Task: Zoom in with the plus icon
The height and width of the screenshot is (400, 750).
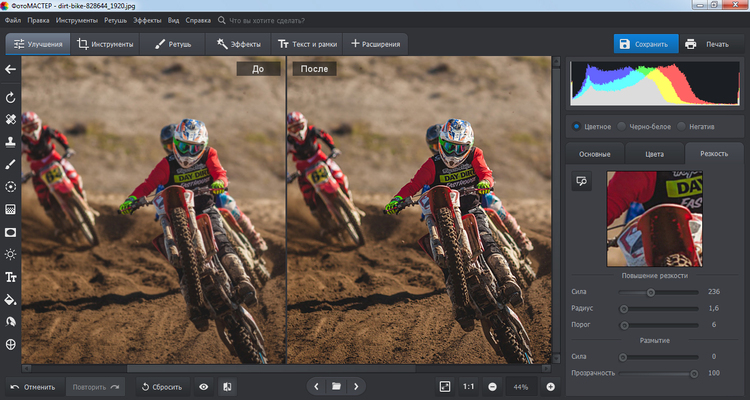Action: tap(550, 386)
